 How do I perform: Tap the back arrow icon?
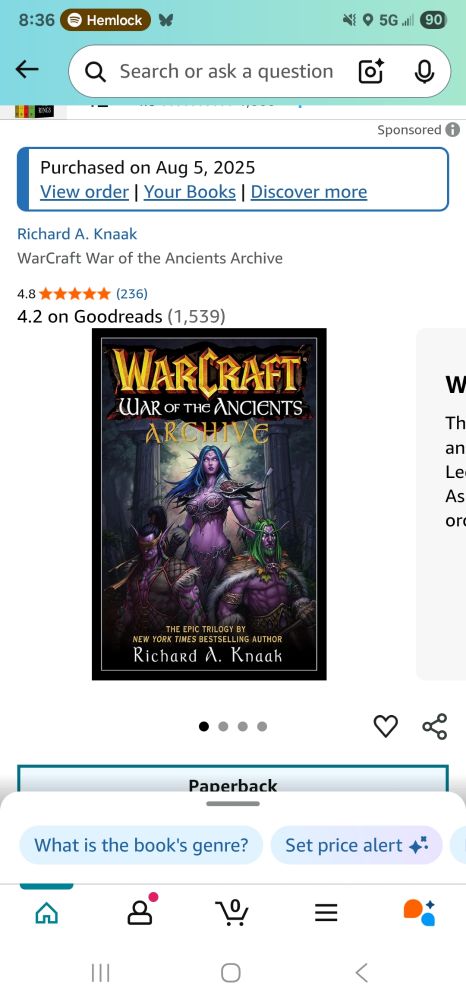coord(27,70)
